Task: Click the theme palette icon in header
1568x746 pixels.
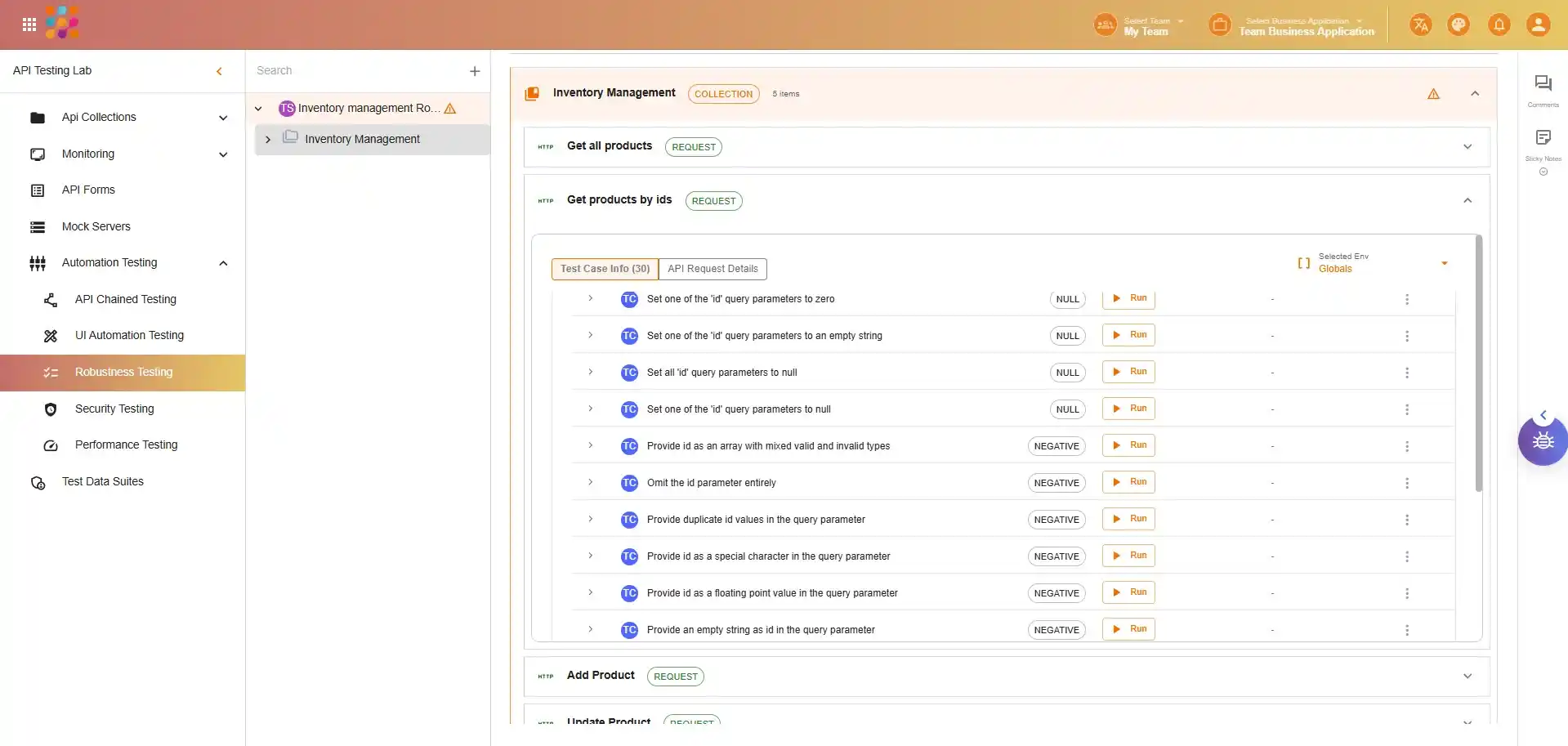Action: [1459, 25]
